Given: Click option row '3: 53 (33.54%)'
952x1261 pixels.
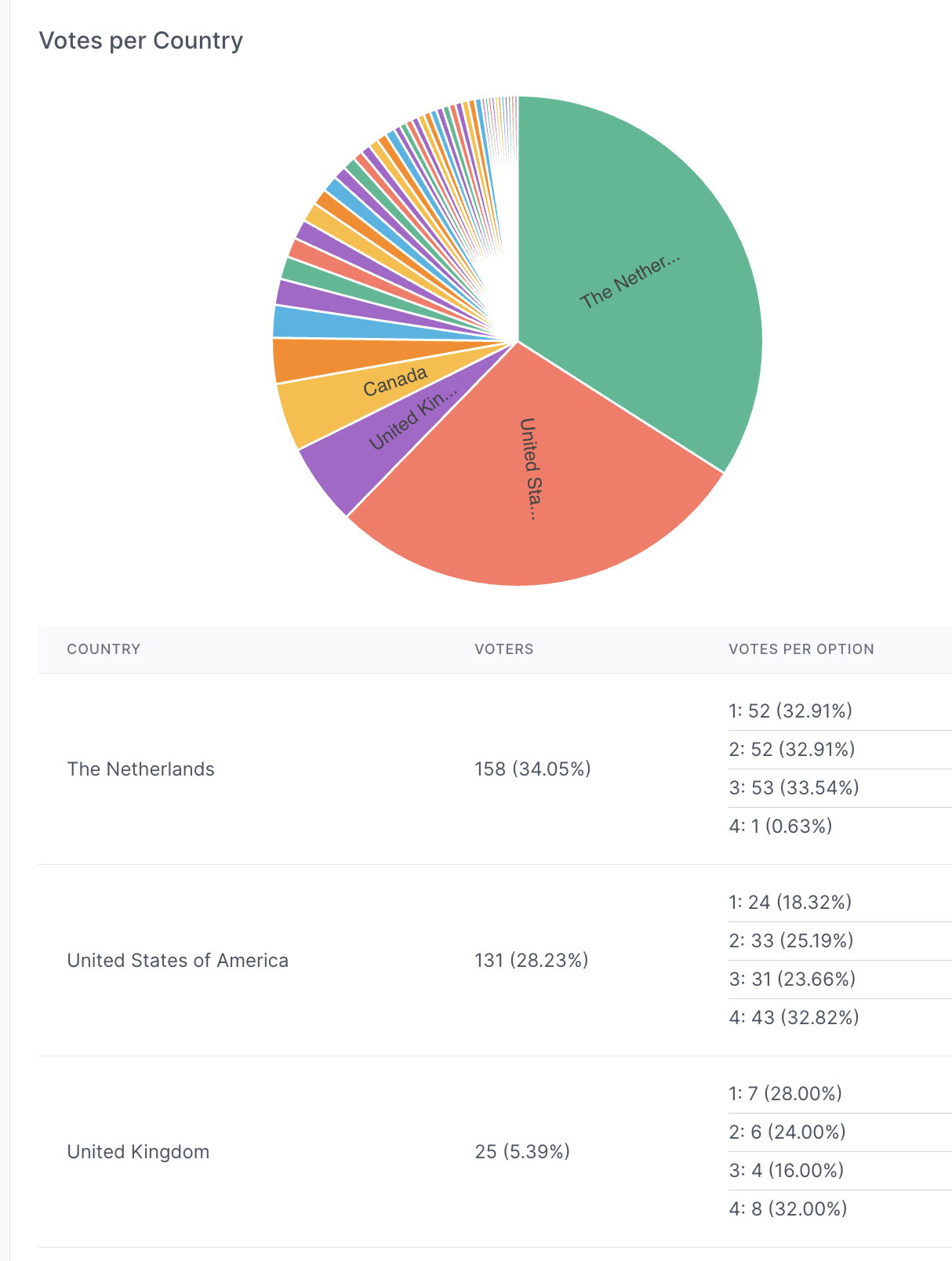Looking at the screenshot, I should click(840, 788).
